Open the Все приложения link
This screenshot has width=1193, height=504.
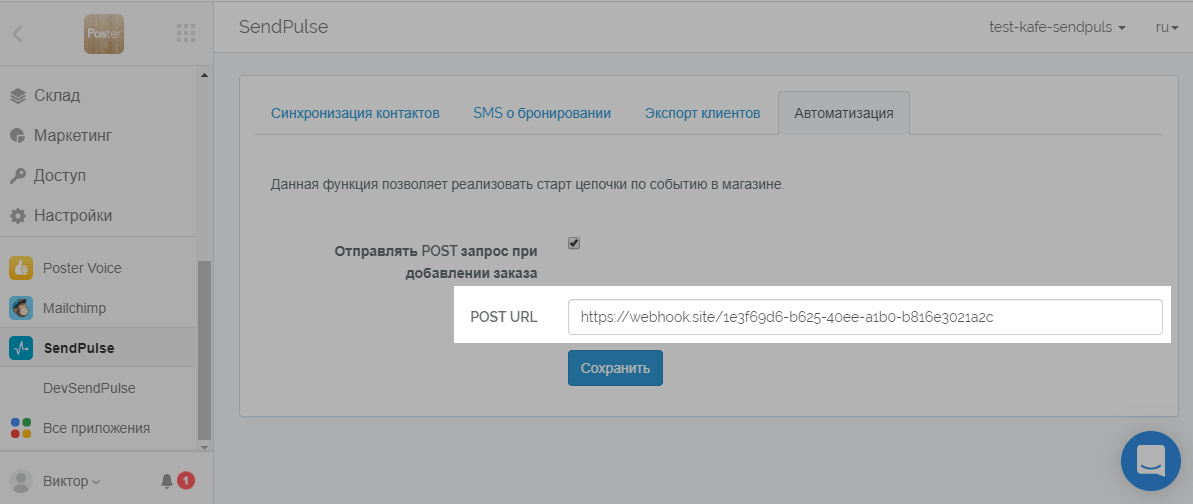(x=98, y=428)
